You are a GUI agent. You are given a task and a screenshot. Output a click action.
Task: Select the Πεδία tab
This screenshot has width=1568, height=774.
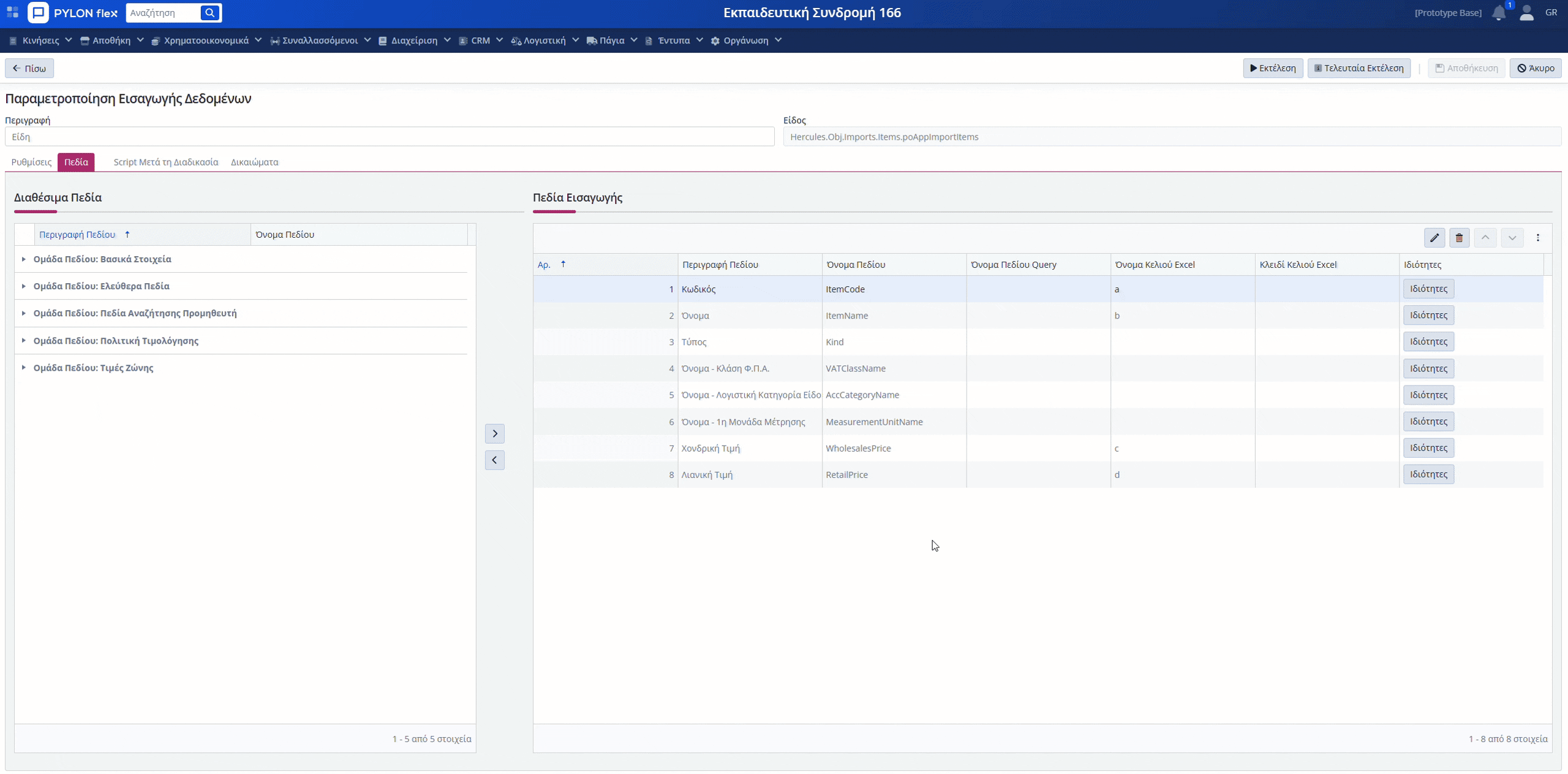(76, 162)
